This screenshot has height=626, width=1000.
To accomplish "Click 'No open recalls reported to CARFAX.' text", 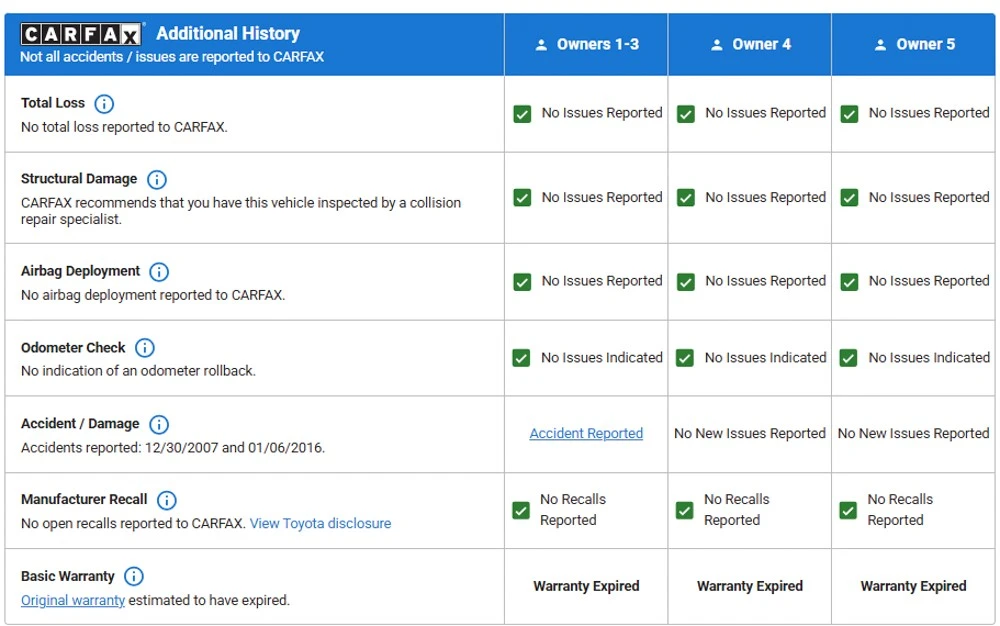I will click(133, 523).
